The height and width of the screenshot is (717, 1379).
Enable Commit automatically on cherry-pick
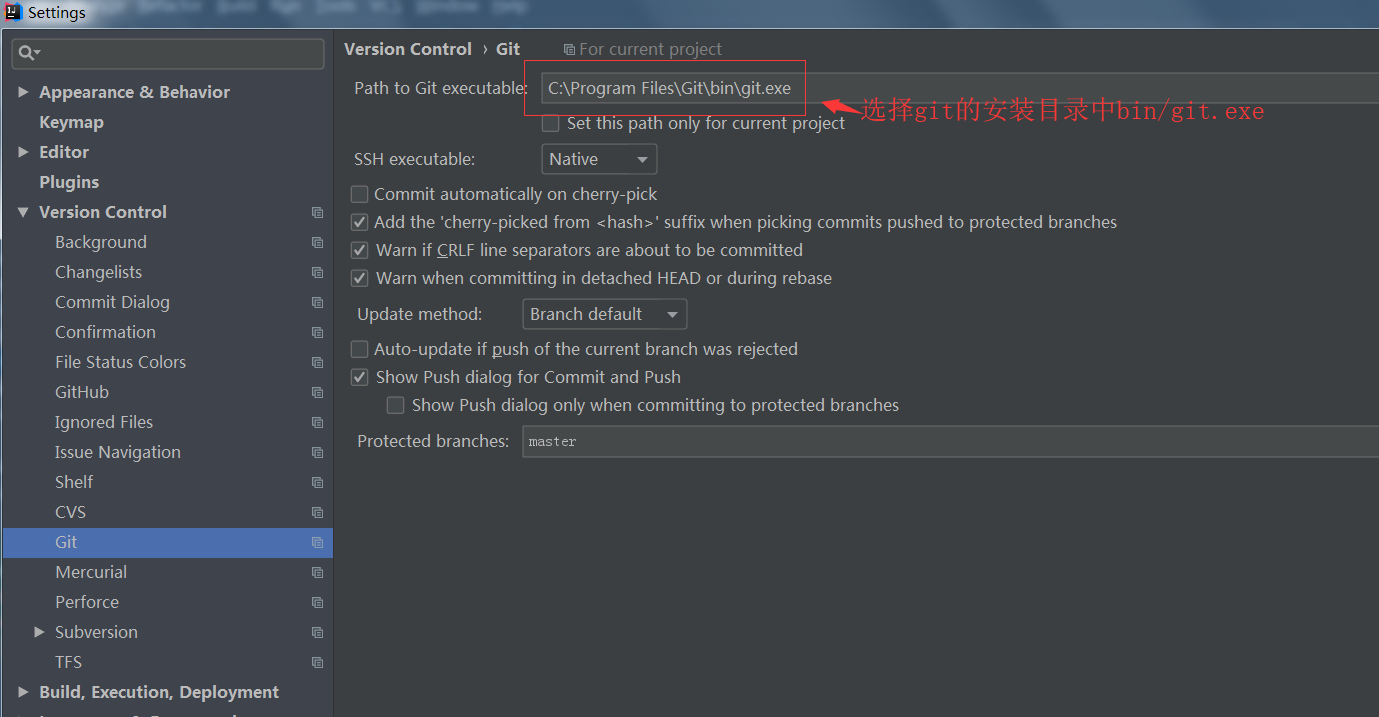tap(359, 194)
